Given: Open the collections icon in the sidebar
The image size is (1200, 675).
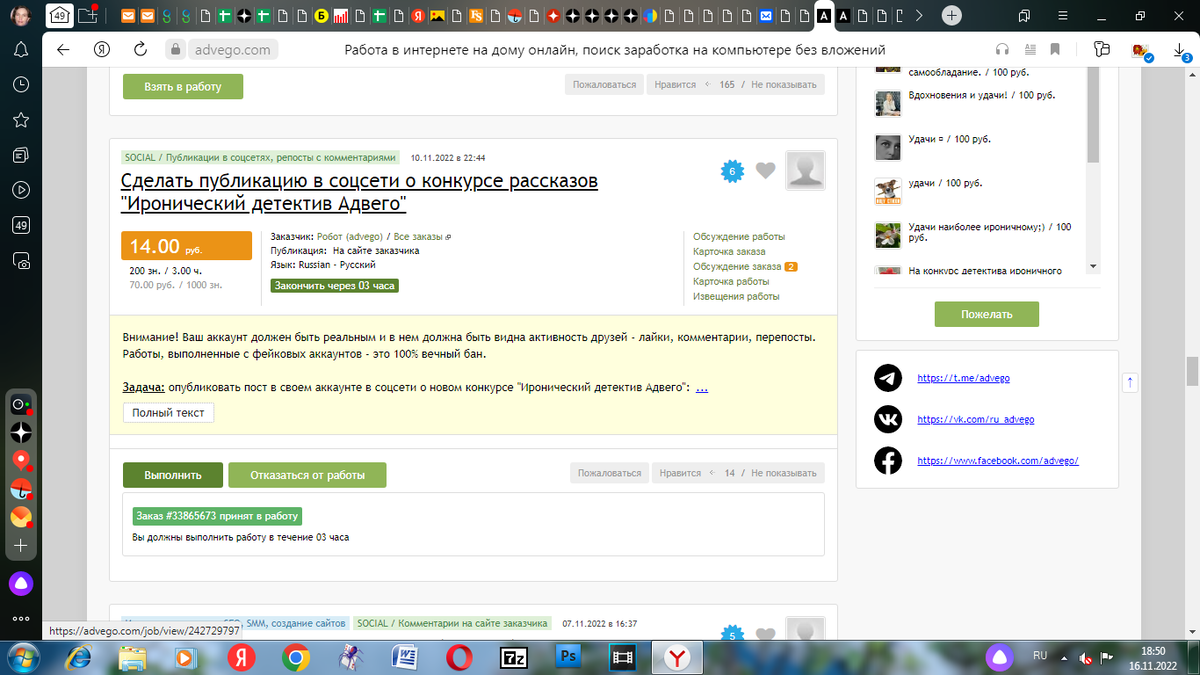Looking at the screenshot, I should 21,155.
